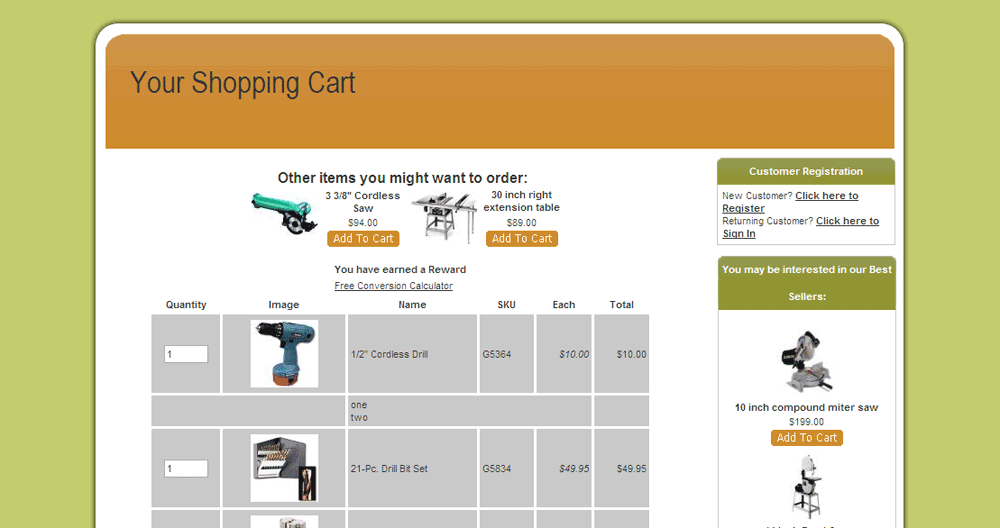The width and height of the screenshot is (1000, 528).
Task: Click the 30 inch right extension table name
Action: pyautogui.click(x=522, y=201)
